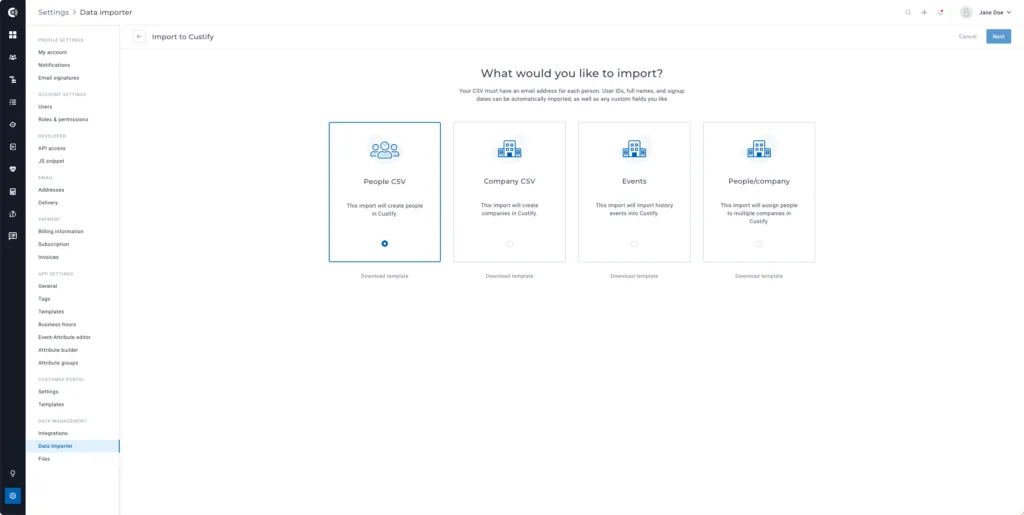Click the People CSV group icon

coord(385,150)
